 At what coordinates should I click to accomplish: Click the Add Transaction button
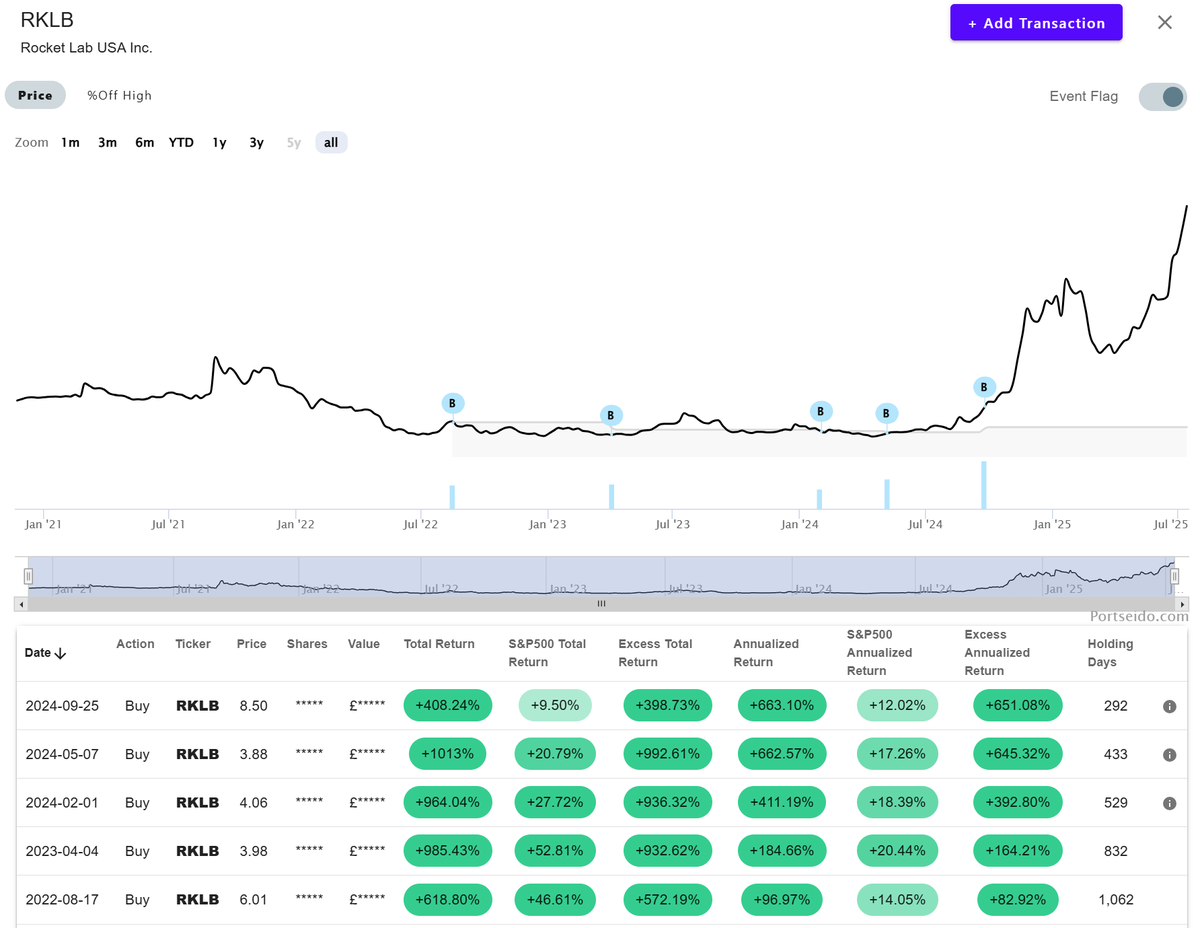point(1036,23)
